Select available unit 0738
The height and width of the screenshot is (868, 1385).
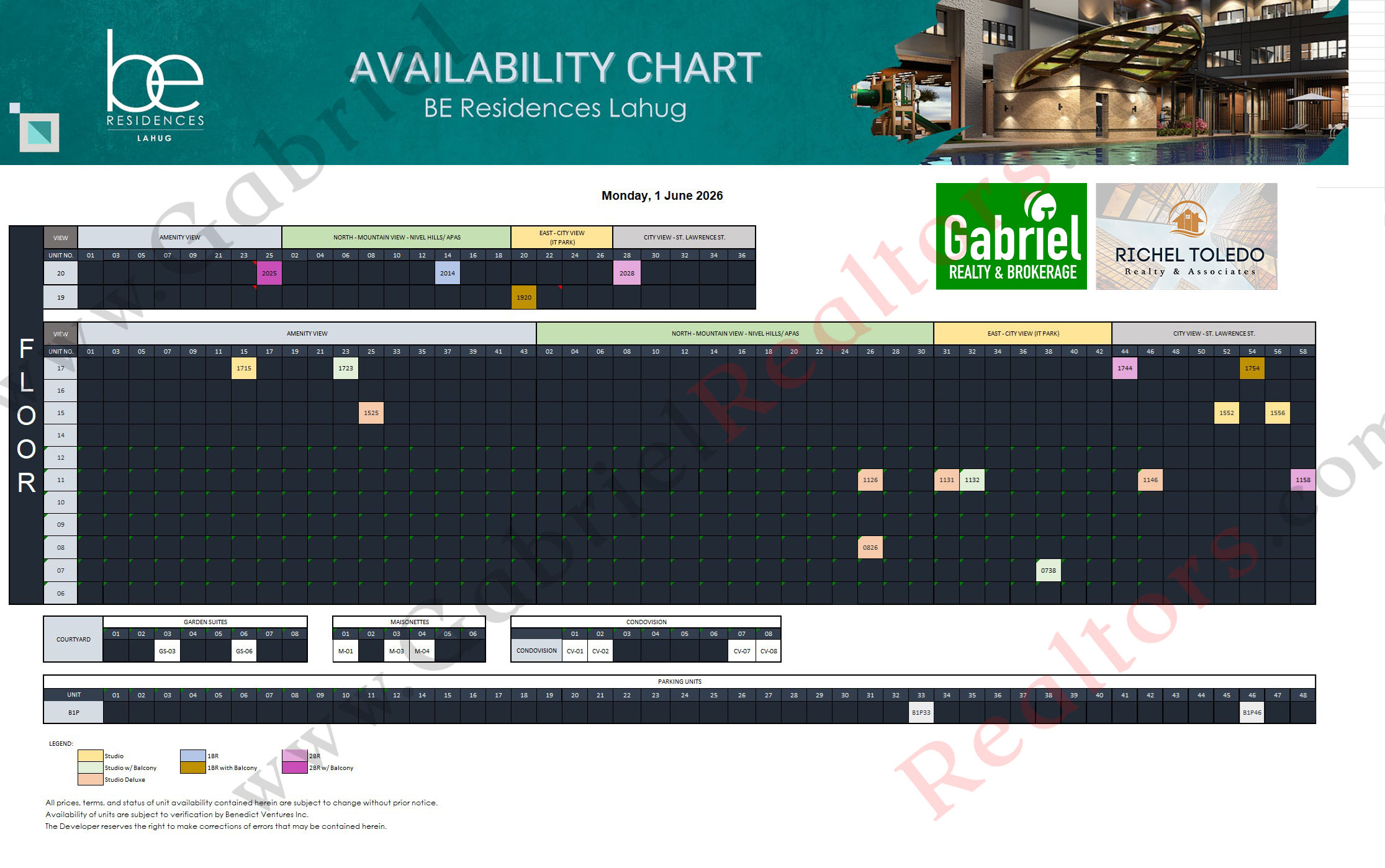click(1049, 570)
